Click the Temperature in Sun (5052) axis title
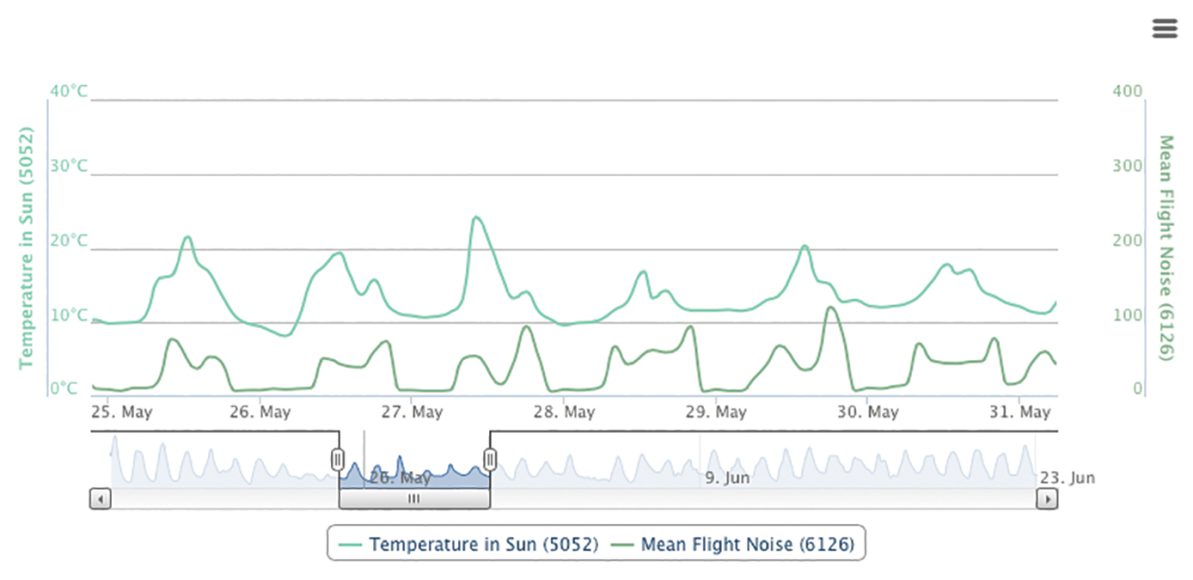The height and width of the screenshot is (580, 1193). [x=27, y=247]
